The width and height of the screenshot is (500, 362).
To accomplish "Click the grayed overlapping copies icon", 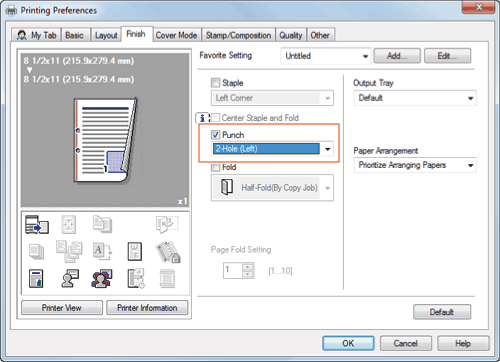I will click(x=102, y=224).
